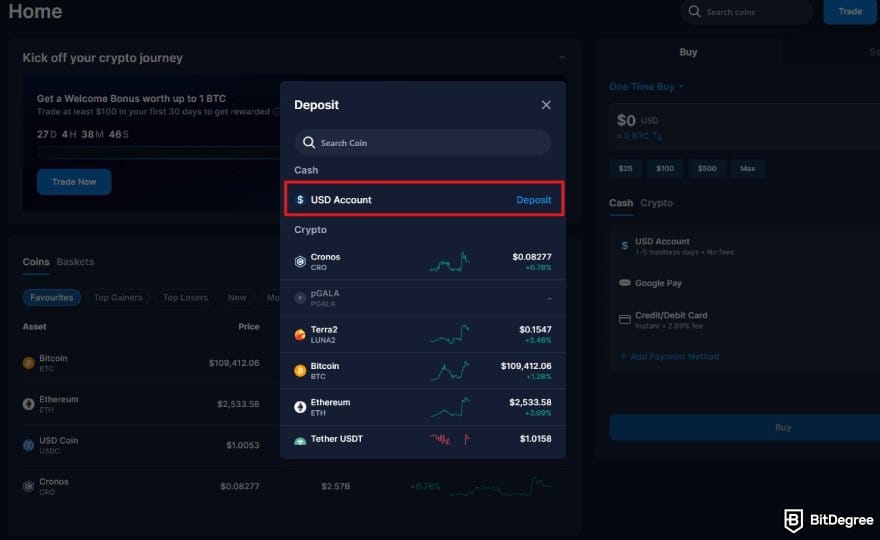This screenshot has height=540, width=880.
Task: Click the $0 USD amount field
Action: click(x=744, y=127)
